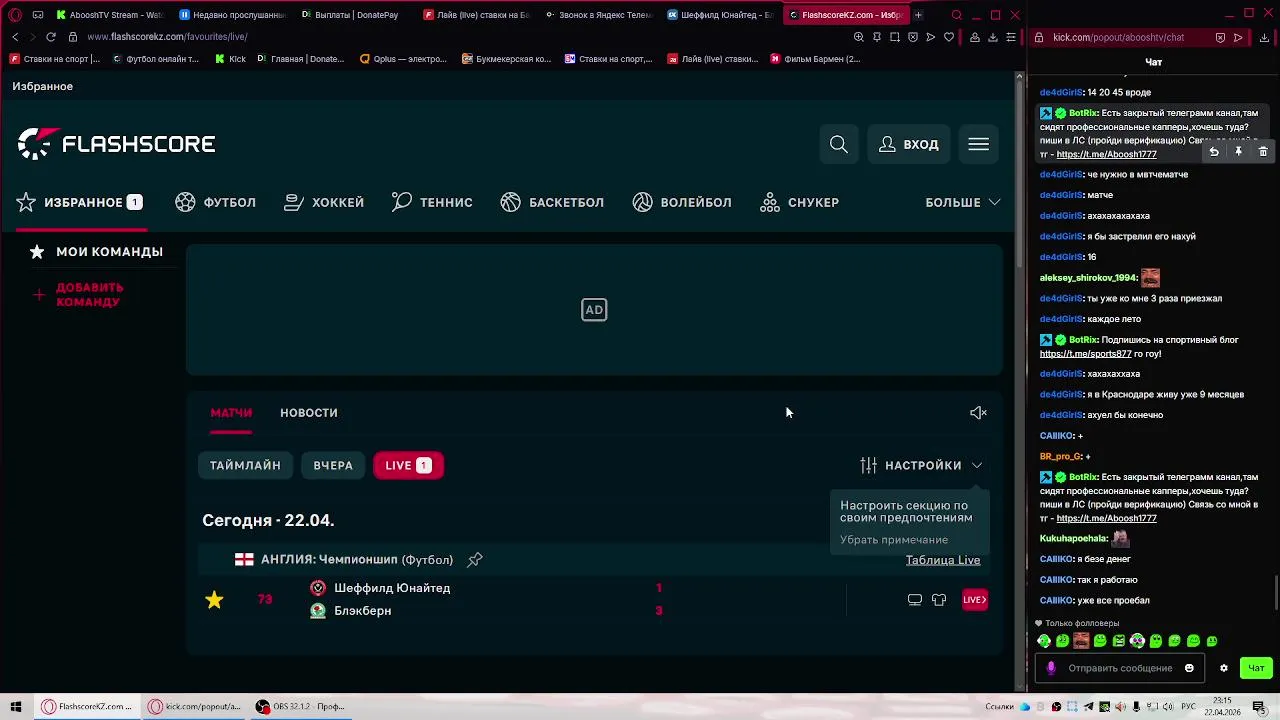
Task: Click the green Чат send button
Action: coord(1256,668)
